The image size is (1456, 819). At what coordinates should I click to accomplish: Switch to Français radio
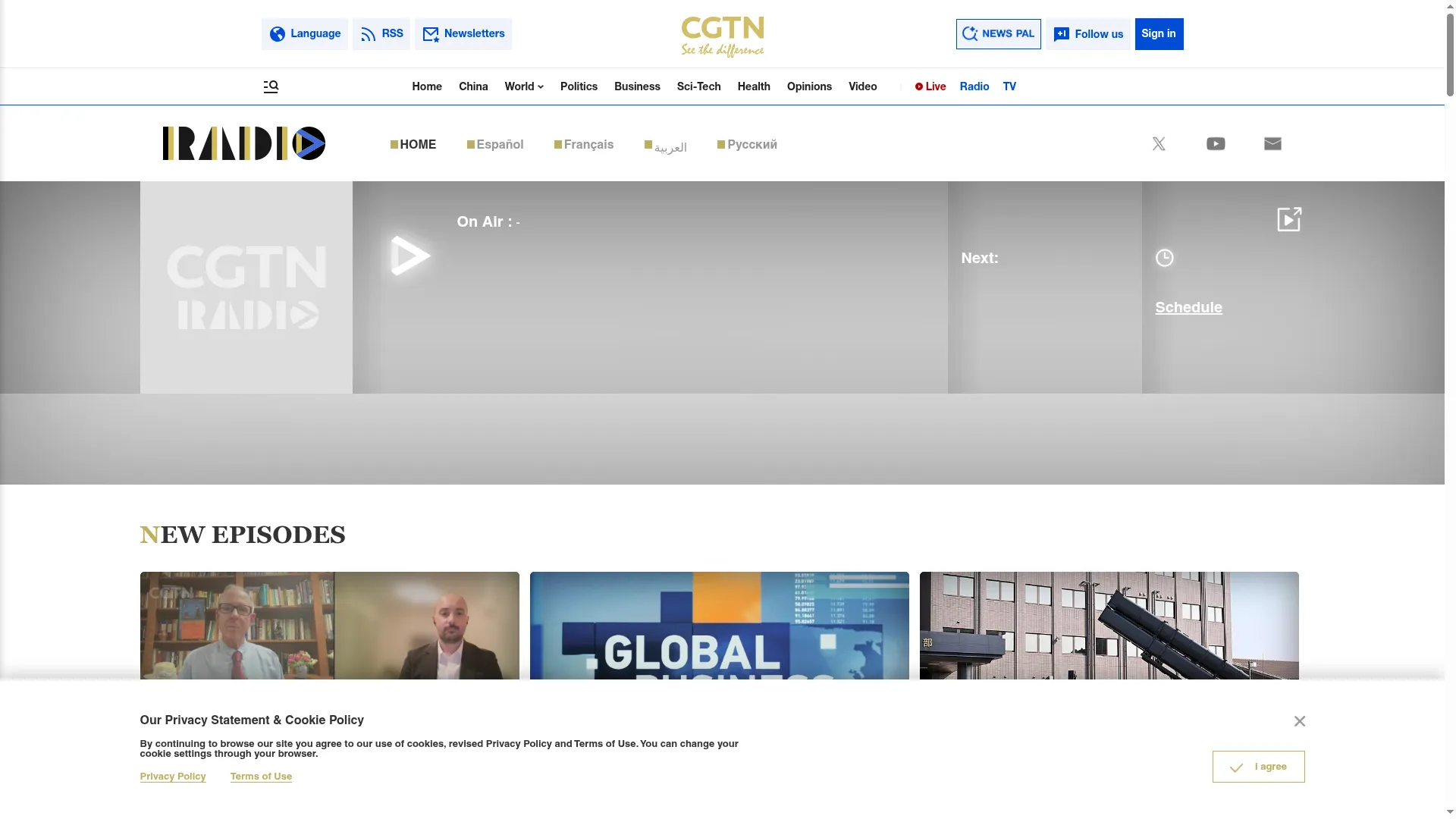[x=584, y=145]
